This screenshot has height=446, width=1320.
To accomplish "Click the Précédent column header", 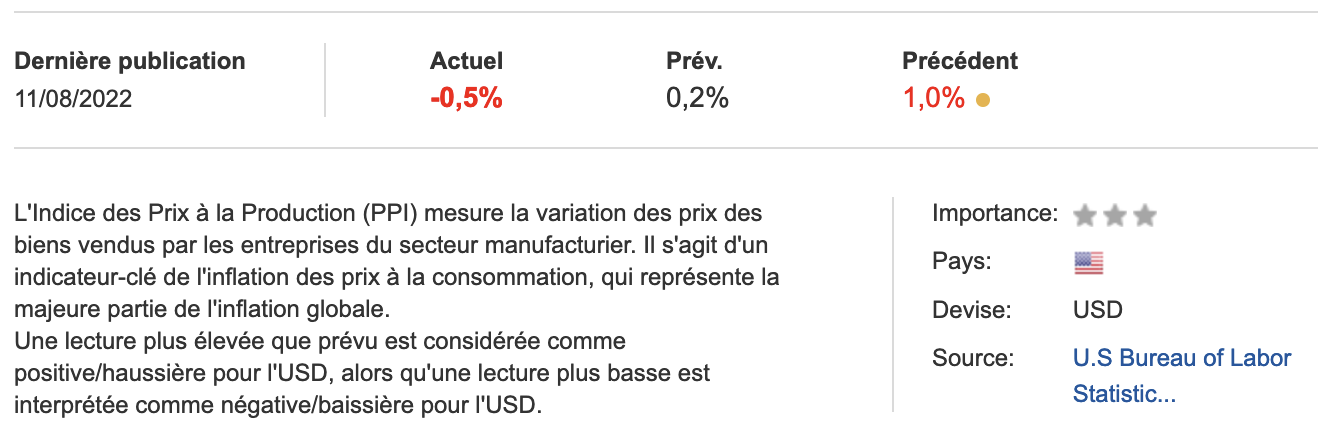I will 959,61.
